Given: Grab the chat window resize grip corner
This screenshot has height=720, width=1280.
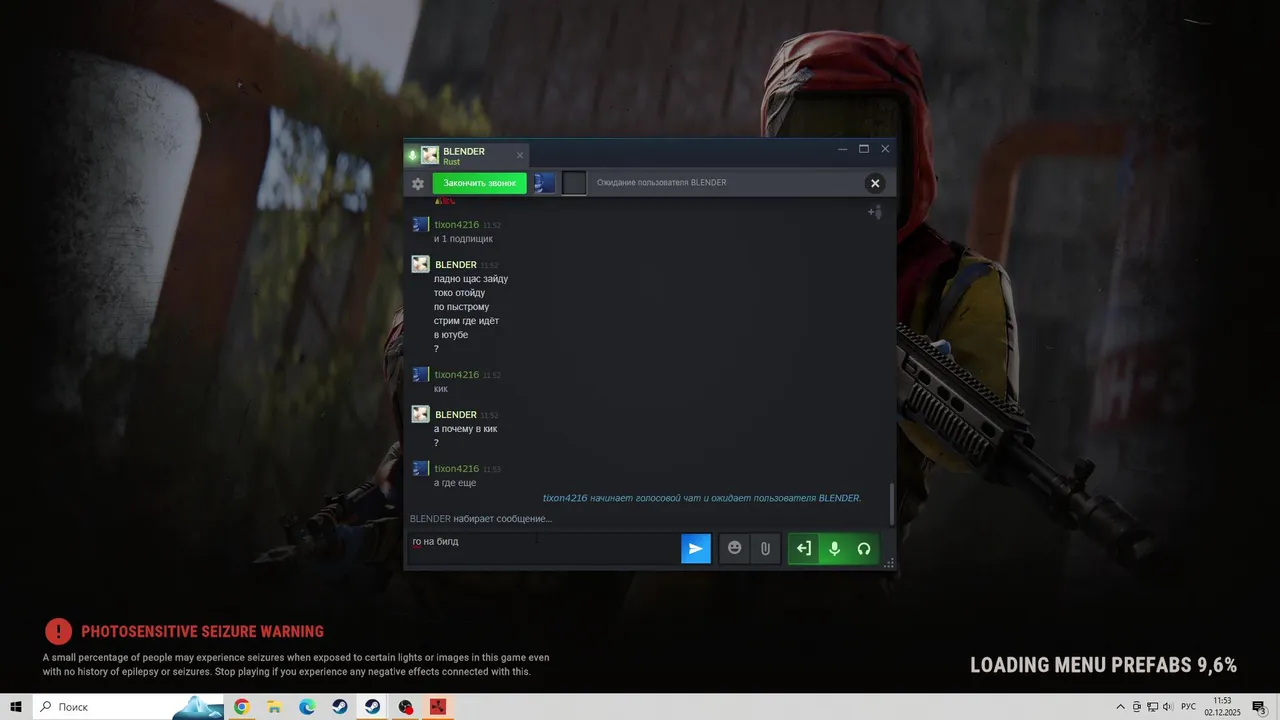Looking at the screenshot, I should [889, 564].
